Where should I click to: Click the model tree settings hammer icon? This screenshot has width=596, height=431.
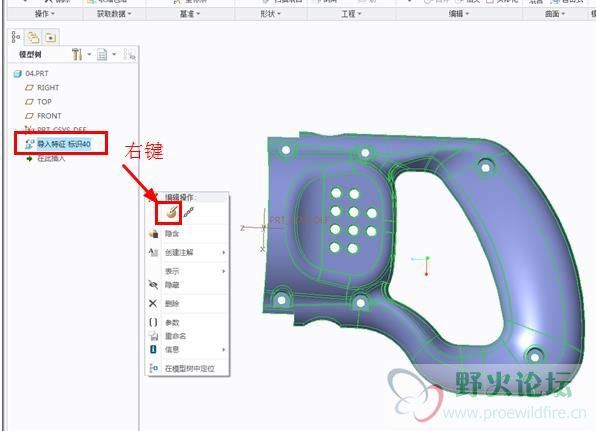pos(77,54)
